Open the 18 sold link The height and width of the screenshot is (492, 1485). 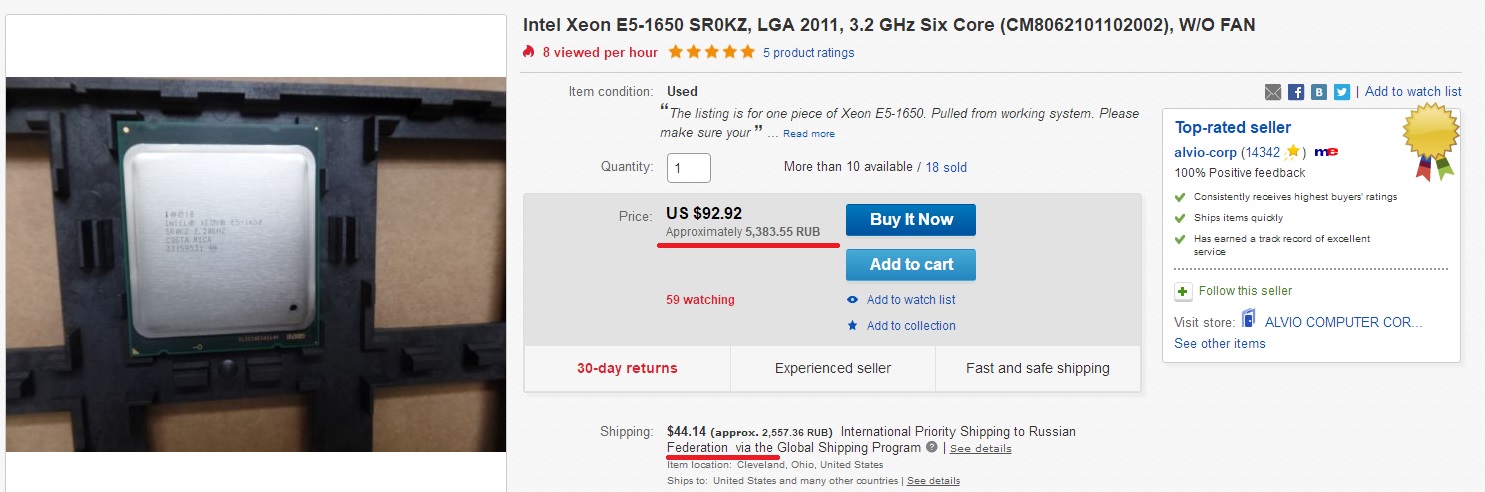tap(946, 168)
